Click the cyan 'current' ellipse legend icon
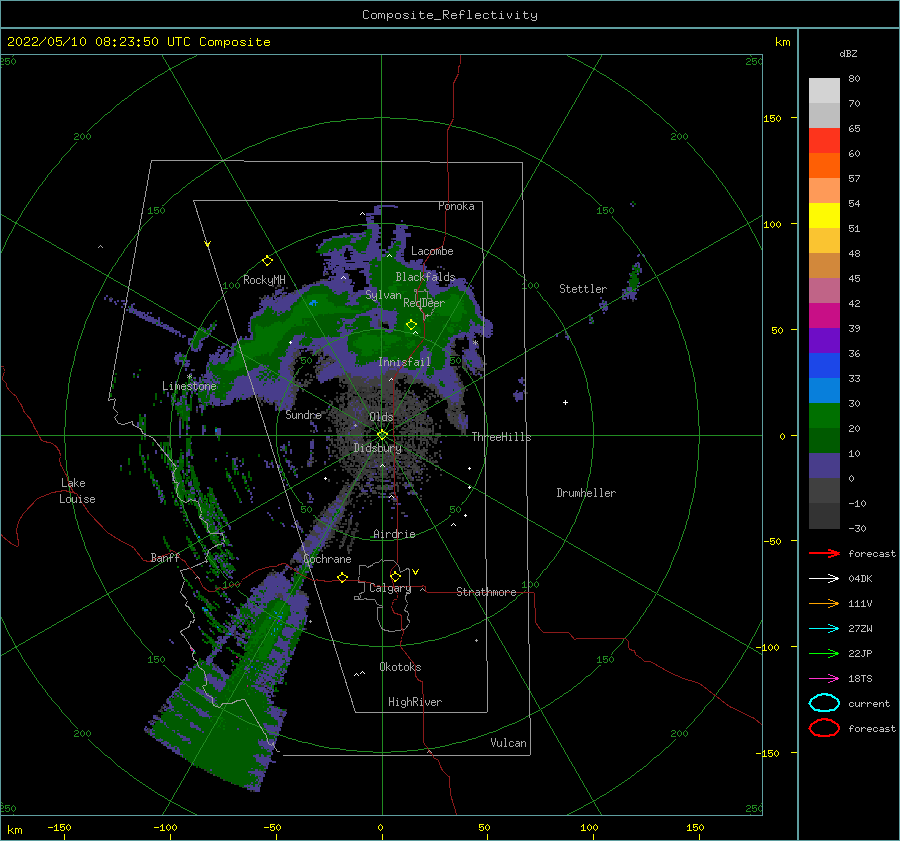The image size is (900, 841). click(x=824, y=703)
